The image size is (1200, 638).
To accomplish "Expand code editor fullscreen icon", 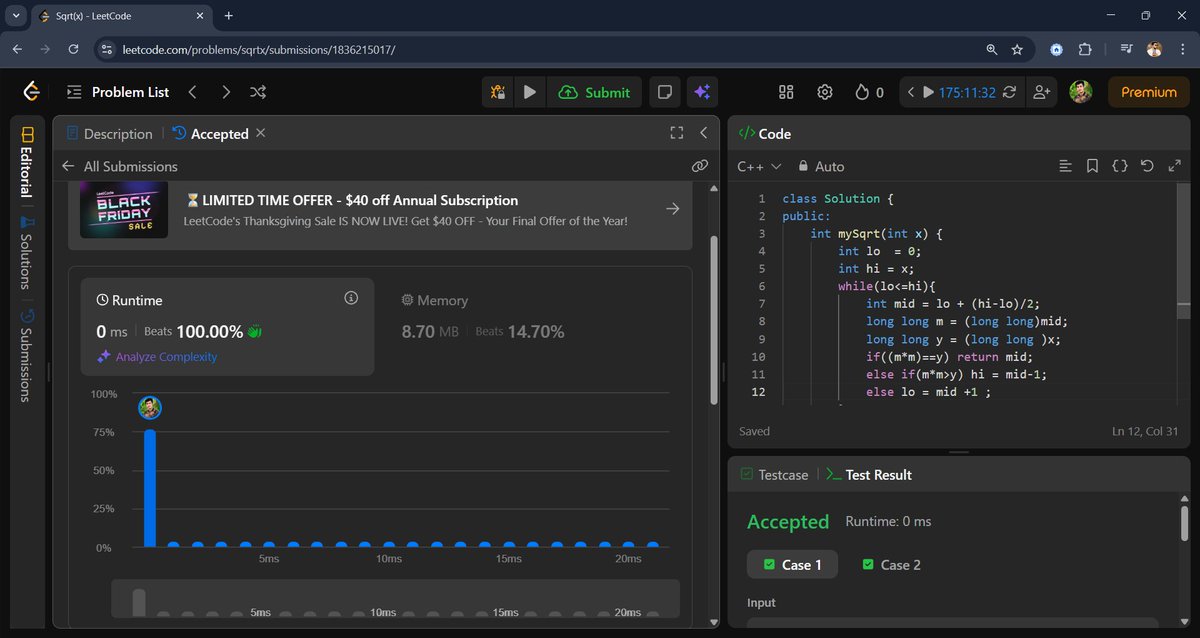I will tap(1174, 166).
